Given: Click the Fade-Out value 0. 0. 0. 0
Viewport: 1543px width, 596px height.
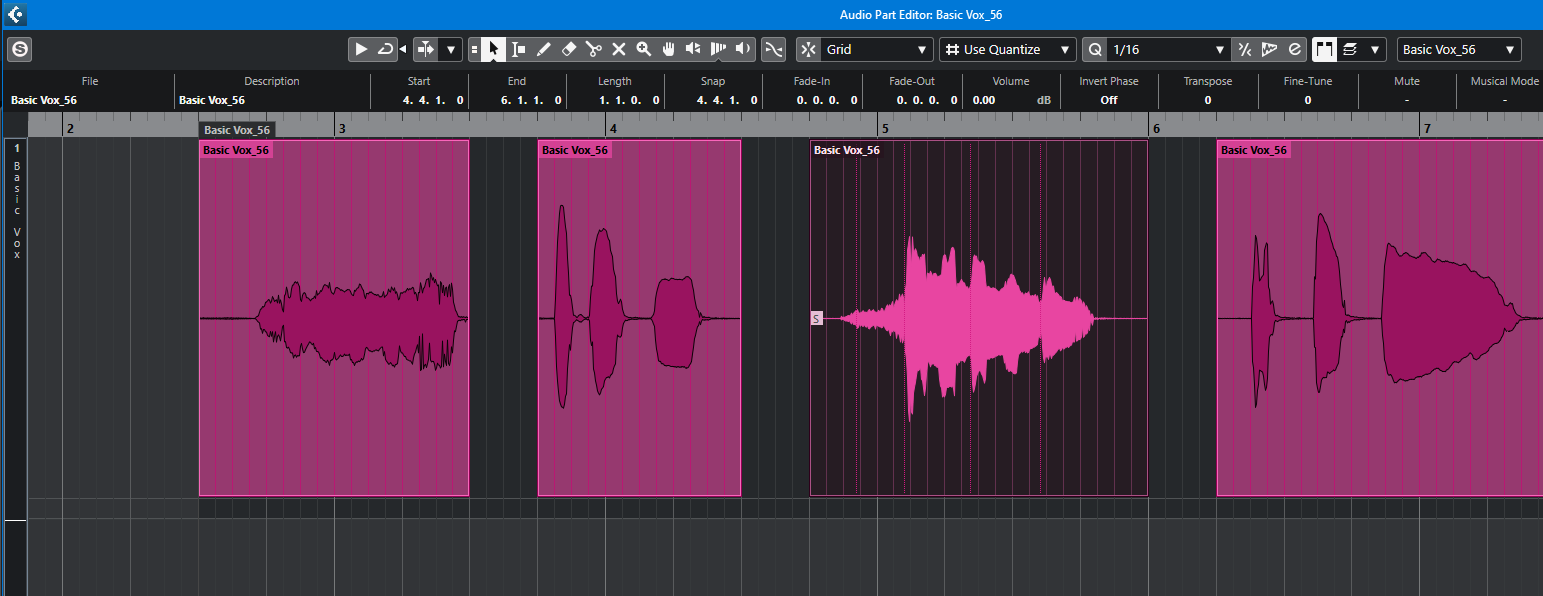Looking at the screenshot, I should click(x=927, y=100).
